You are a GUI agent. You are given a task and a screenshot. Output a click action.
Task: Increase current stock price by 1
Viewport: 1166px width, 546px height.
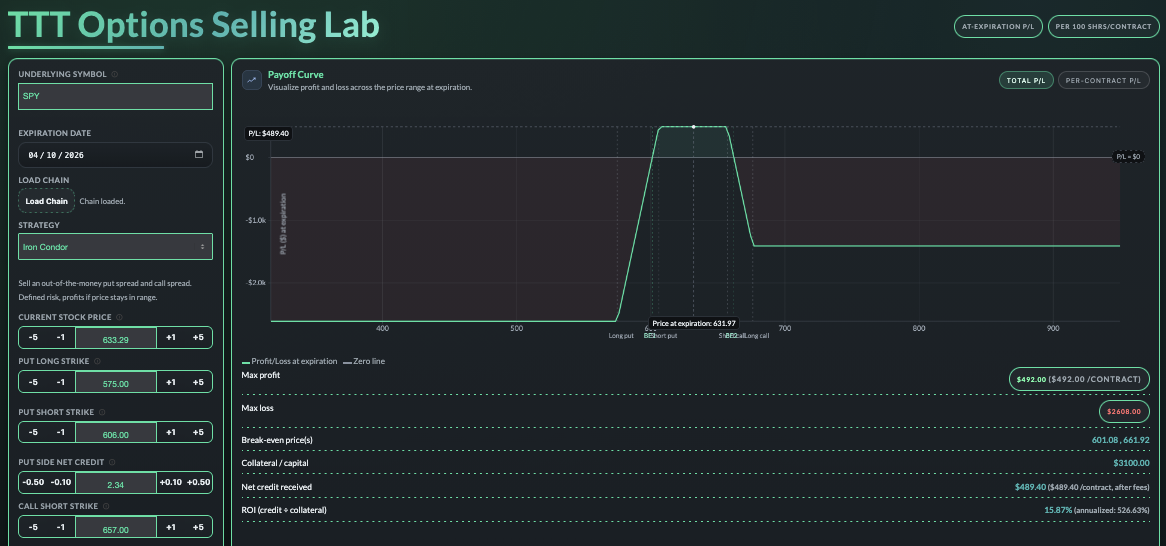tap(170, 338)
